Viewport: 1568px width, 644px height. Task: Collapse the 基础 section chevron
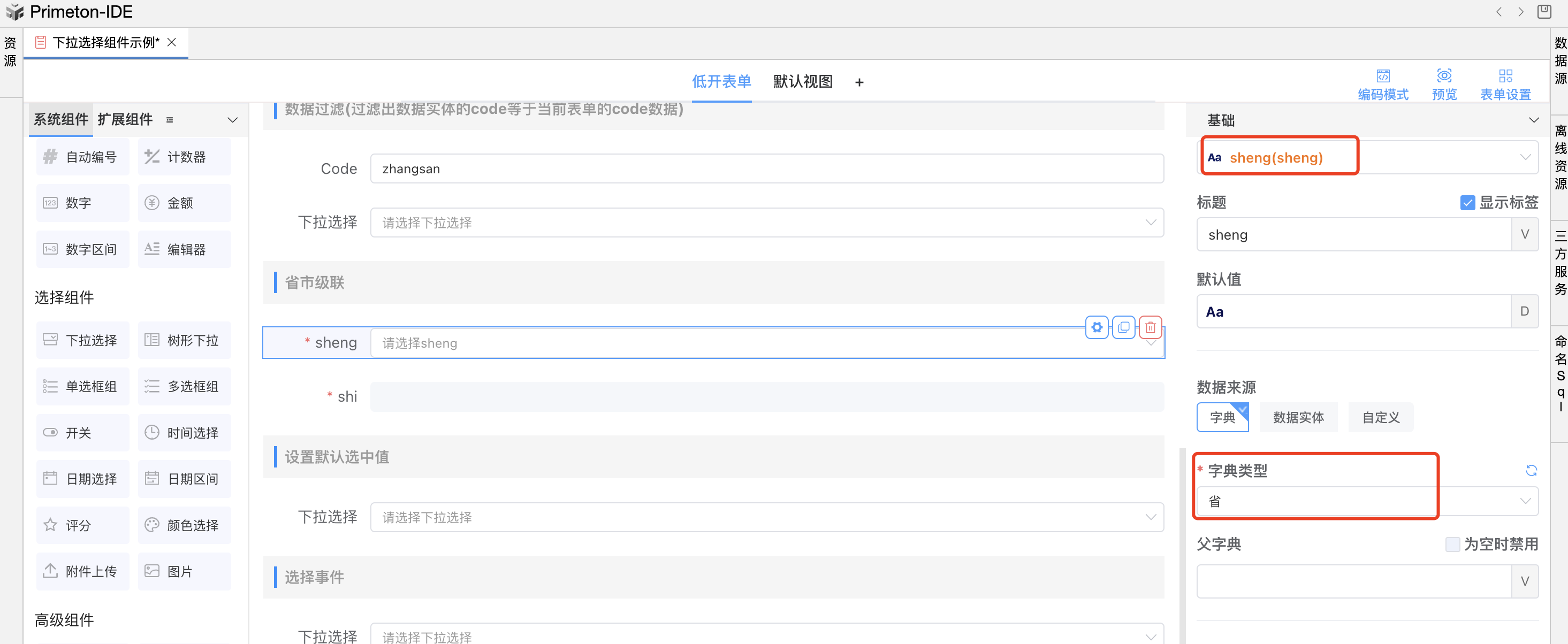tap(1533, 120)
